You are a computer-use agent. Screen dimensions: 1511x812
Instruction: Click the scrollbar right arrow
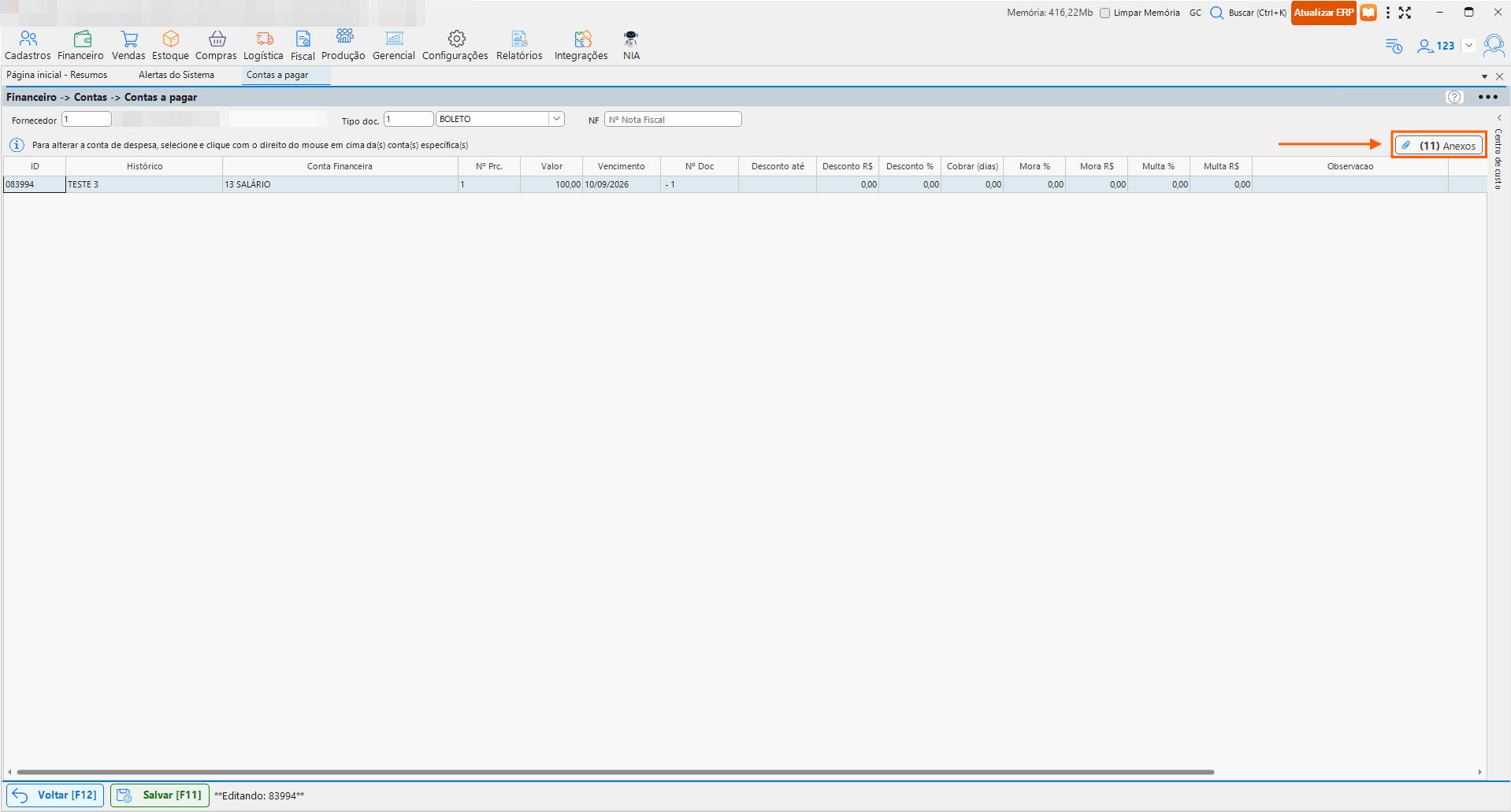tap(1480, 772)
